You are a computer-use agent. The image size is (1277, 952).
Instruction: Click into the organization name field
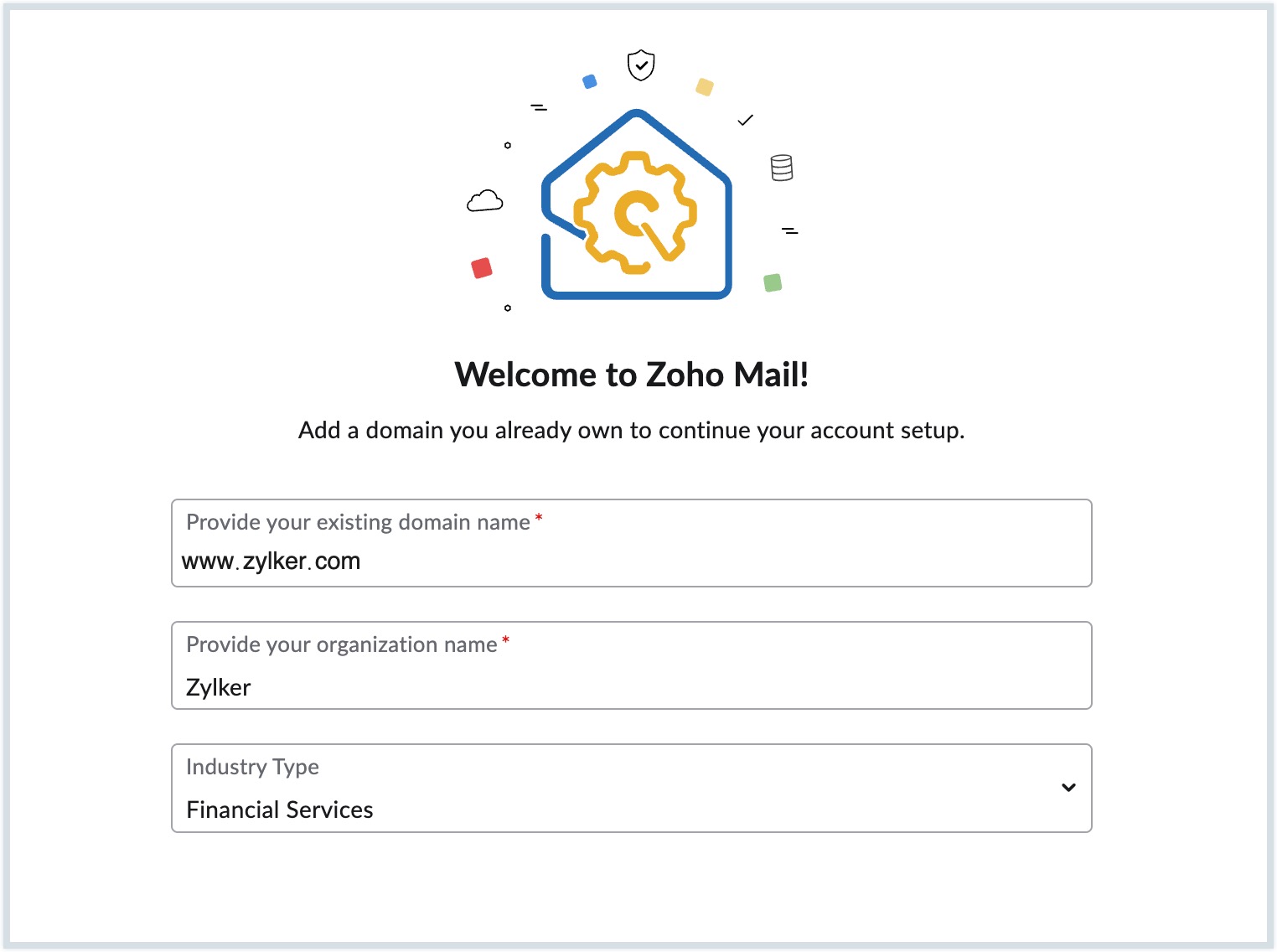(x=632, y=665)
